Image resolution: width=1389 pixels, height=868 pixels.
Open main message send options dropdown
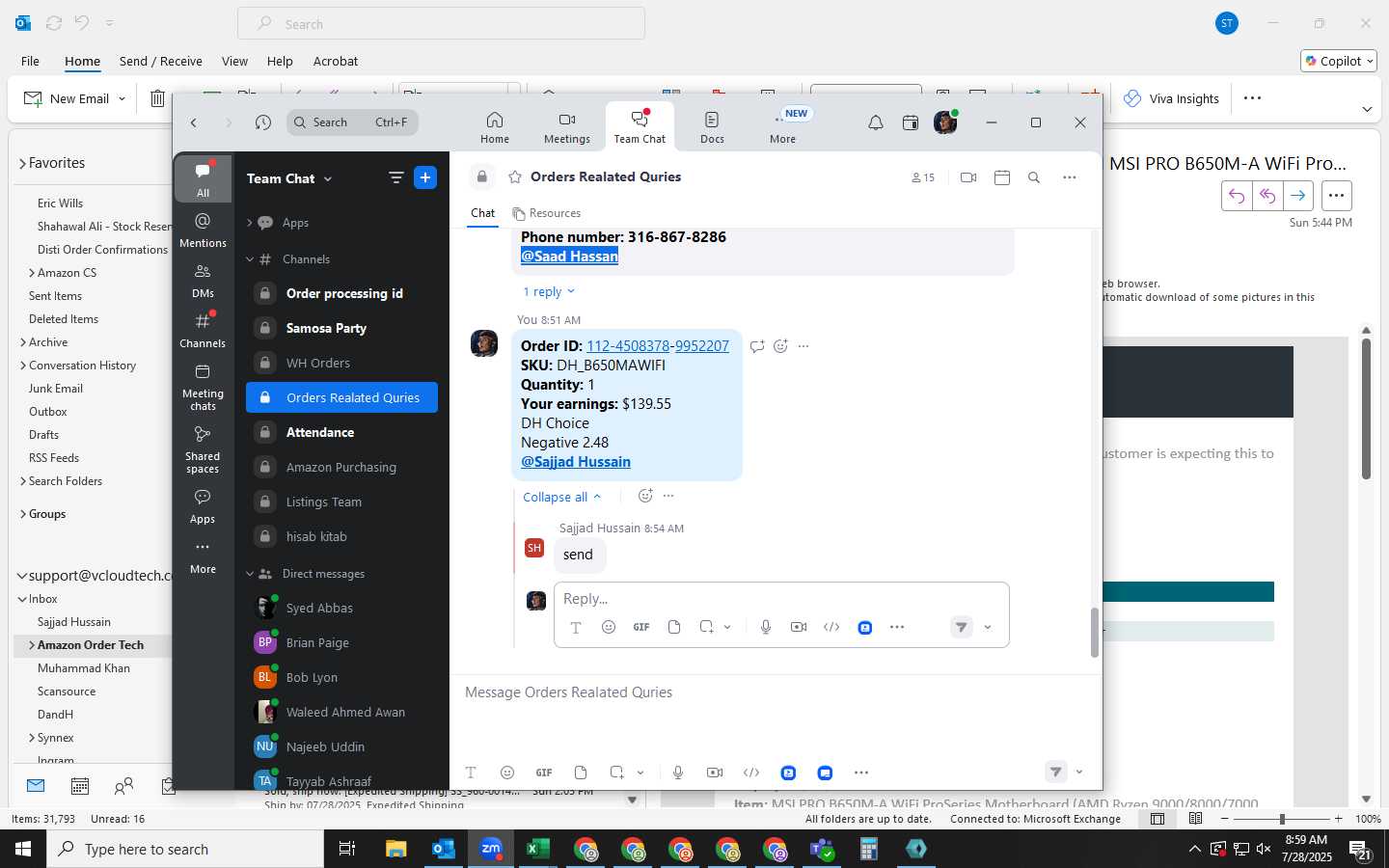tap(1079, 772)
